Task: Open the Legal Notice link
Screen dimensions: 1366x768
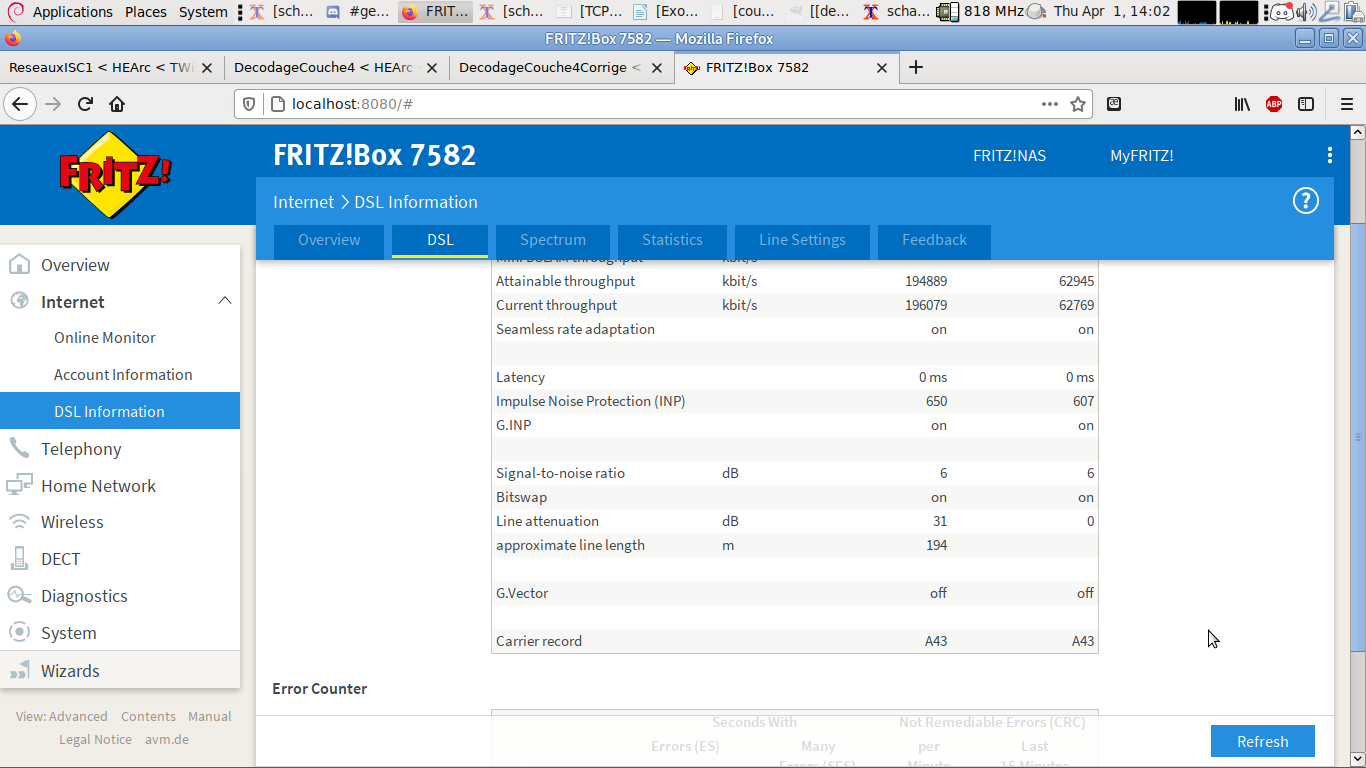Action: pyautogui.click(x=95, y=739)
